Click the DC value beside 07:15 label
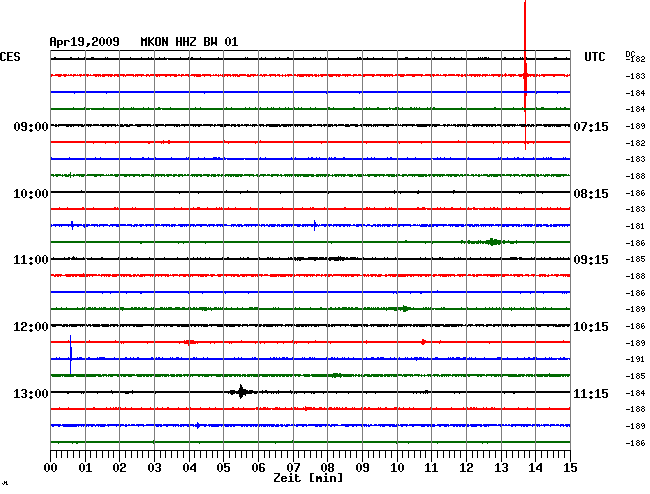Viewport: 650px width, 494px height. [x=635, y=126]
